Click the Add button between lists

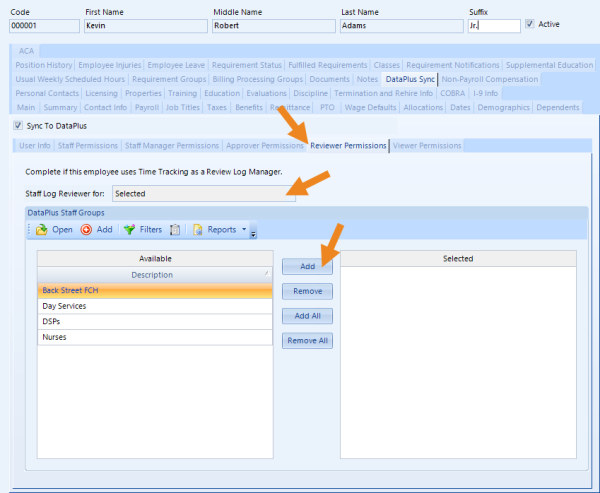(307, 267)
